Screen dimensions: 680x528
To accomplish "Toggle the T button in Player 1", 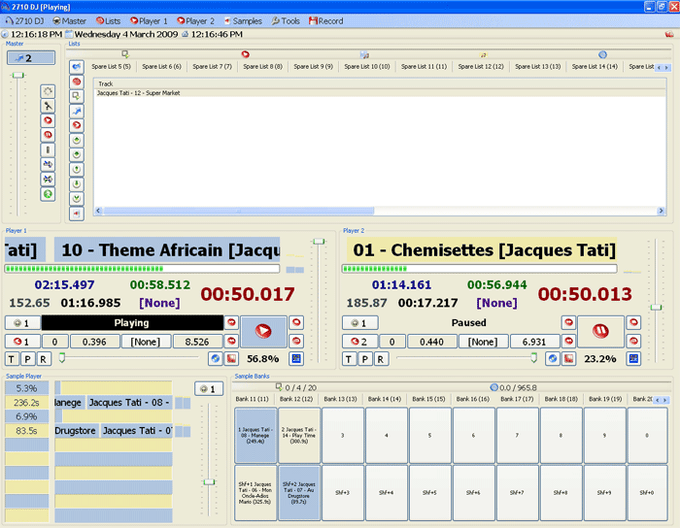I will pos(12,359).
